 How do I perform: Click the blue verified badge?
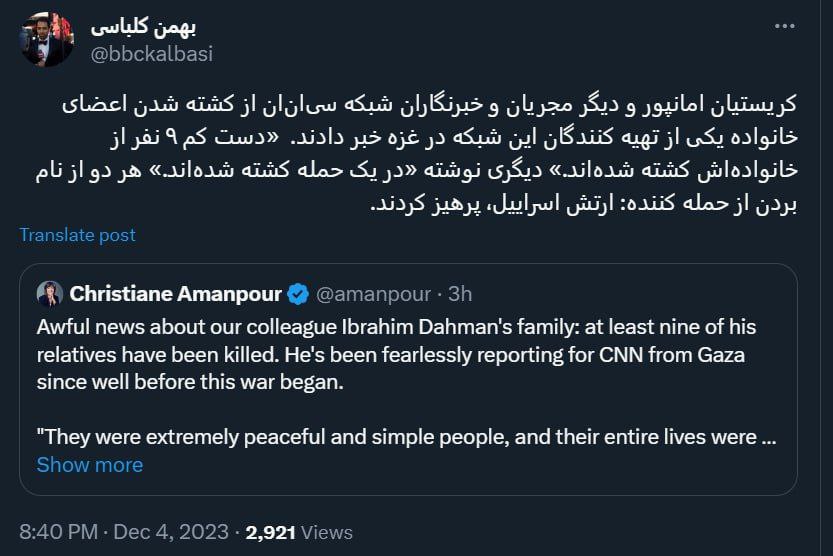tap(298, 294)
